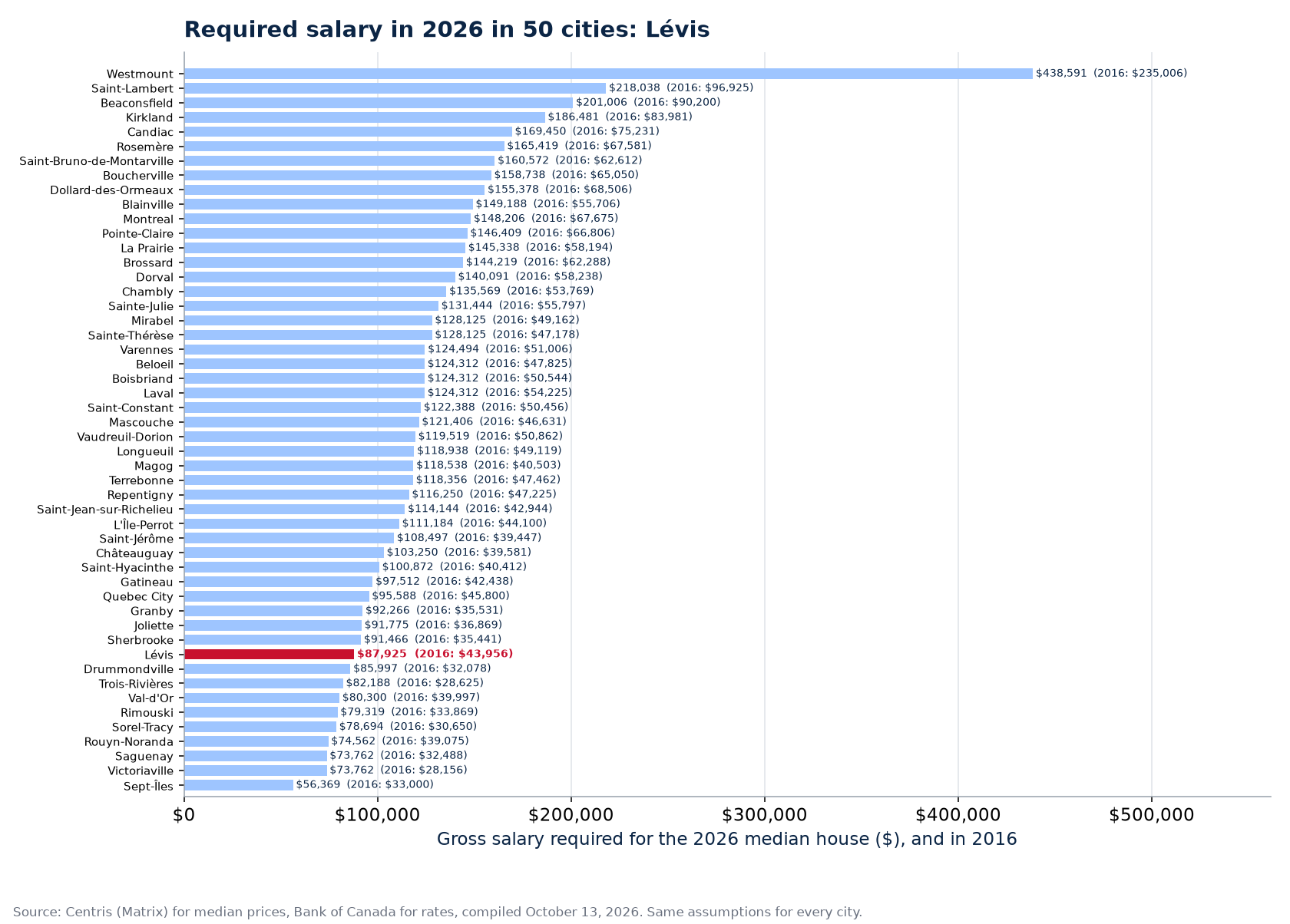Select the Beaconsfield $201,006 value
Screen dimensions: 1290x924
coord(648,103)
